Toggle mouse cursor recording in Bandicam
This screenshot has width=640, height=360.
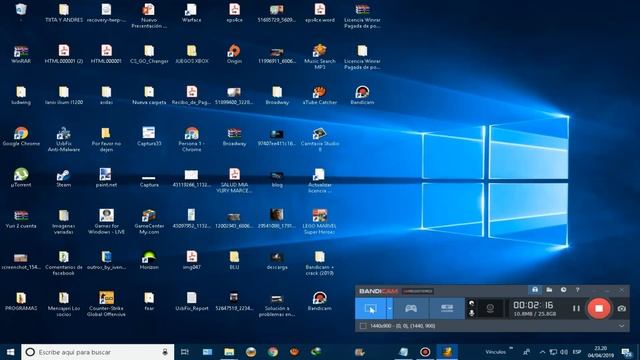tap(471, 303)
